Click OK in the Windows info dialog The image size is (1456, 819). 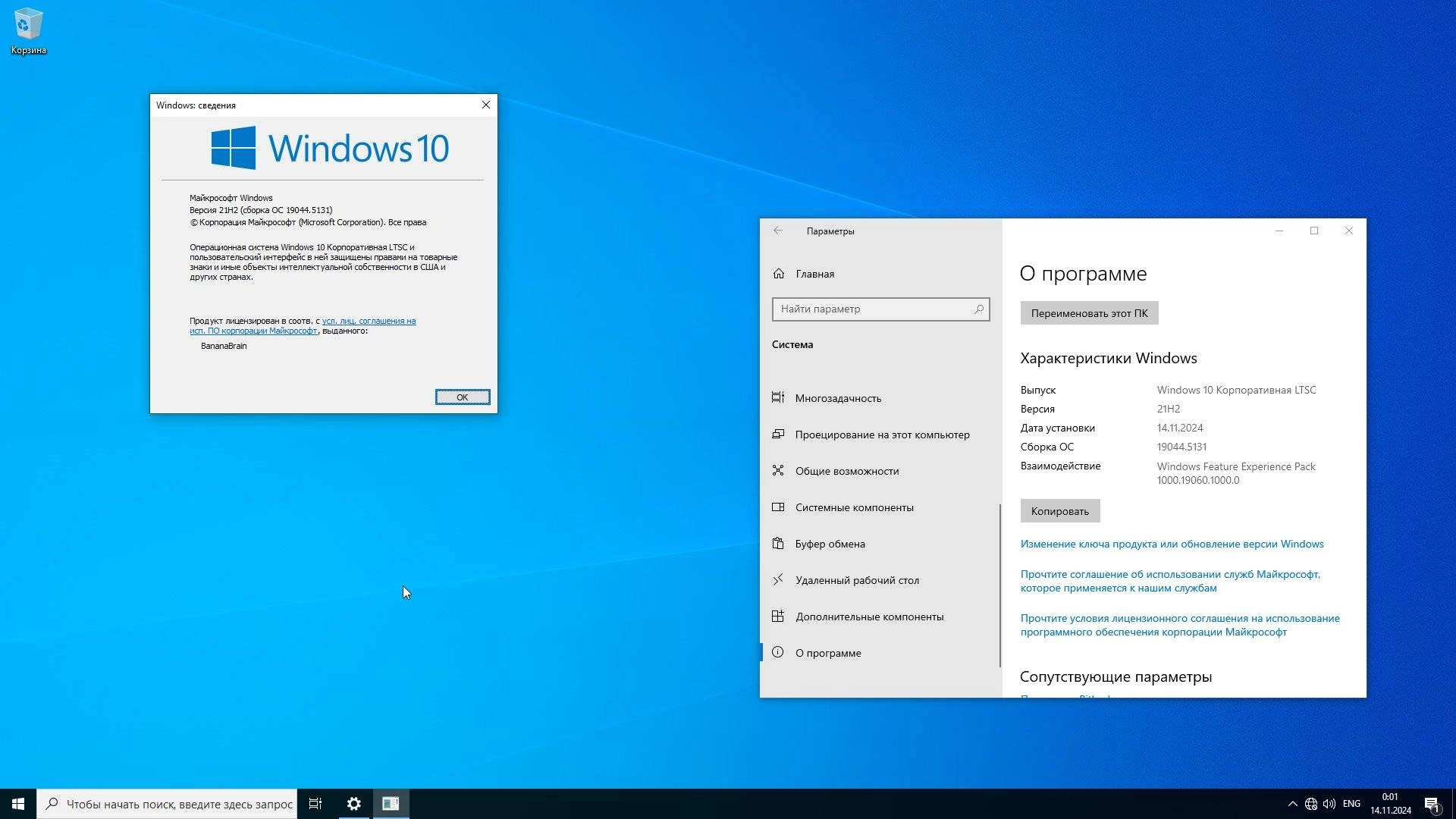(x=463, y=397)
